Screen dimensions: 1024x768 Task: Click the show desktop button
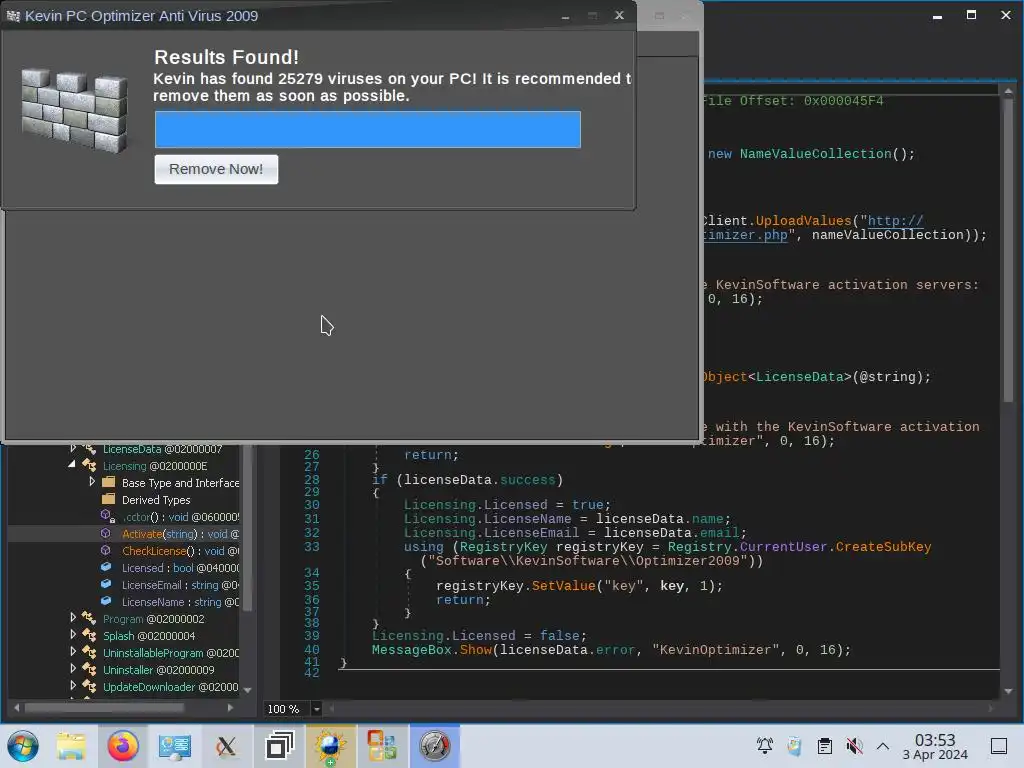tap(999, 746)
